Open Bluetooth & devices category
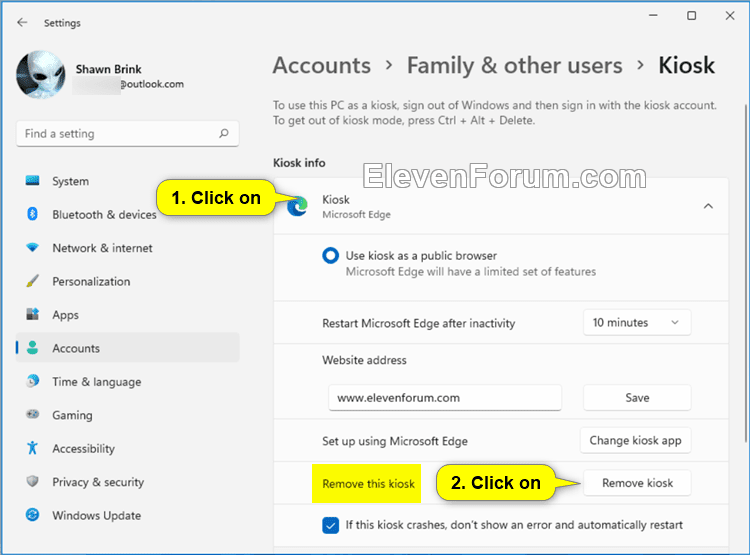This screenshot has width=750, height=555. pyautogui.click(x=127, y=214)
